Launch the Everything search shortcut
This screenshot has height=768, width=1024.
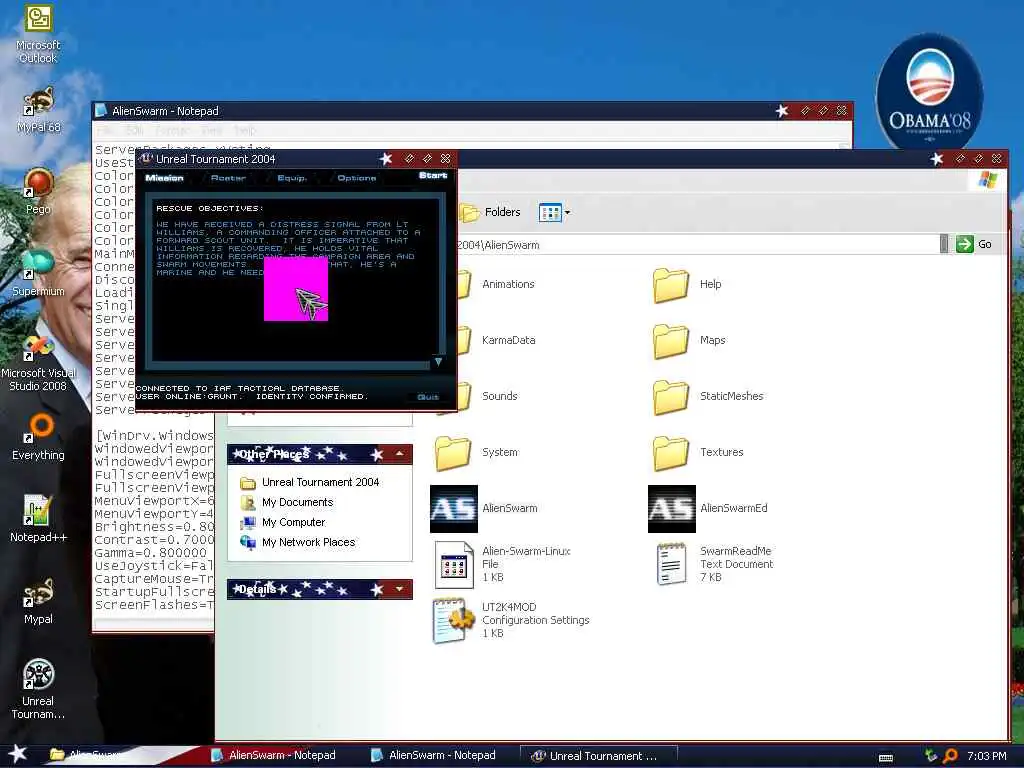[38, 438]
